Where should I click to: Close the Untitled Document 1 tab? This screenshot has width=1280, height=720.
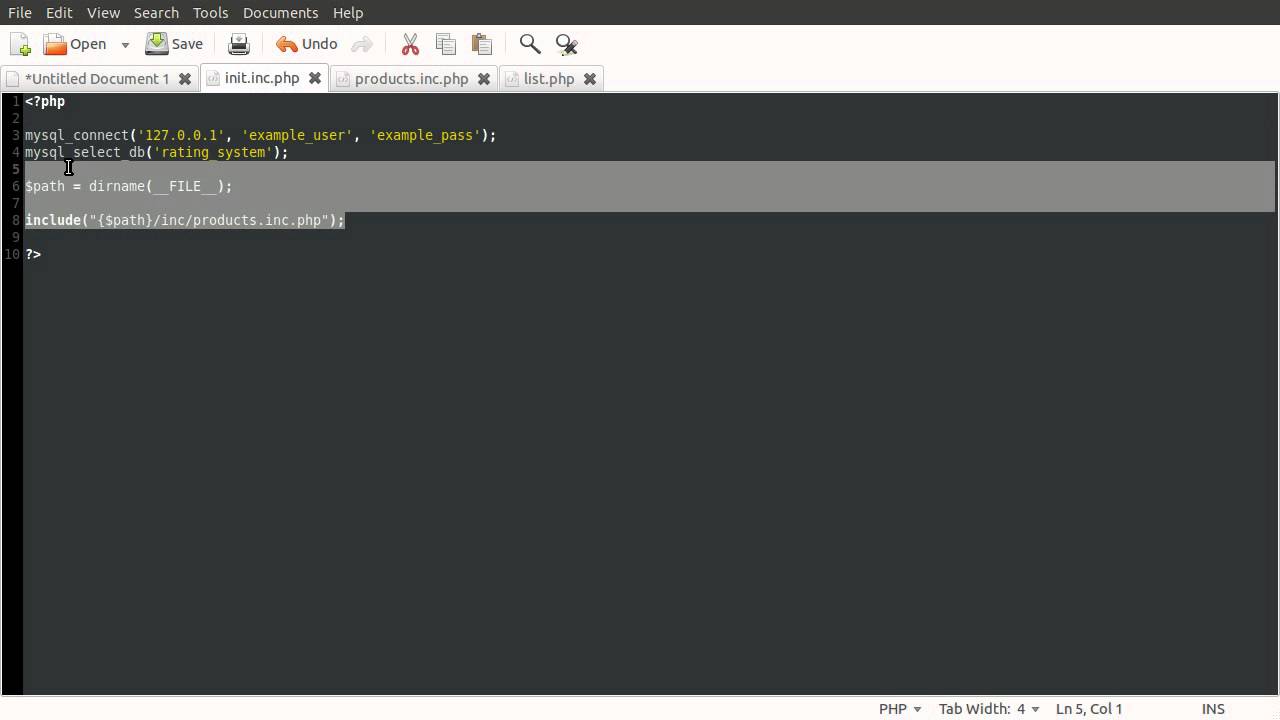point(185,79)
